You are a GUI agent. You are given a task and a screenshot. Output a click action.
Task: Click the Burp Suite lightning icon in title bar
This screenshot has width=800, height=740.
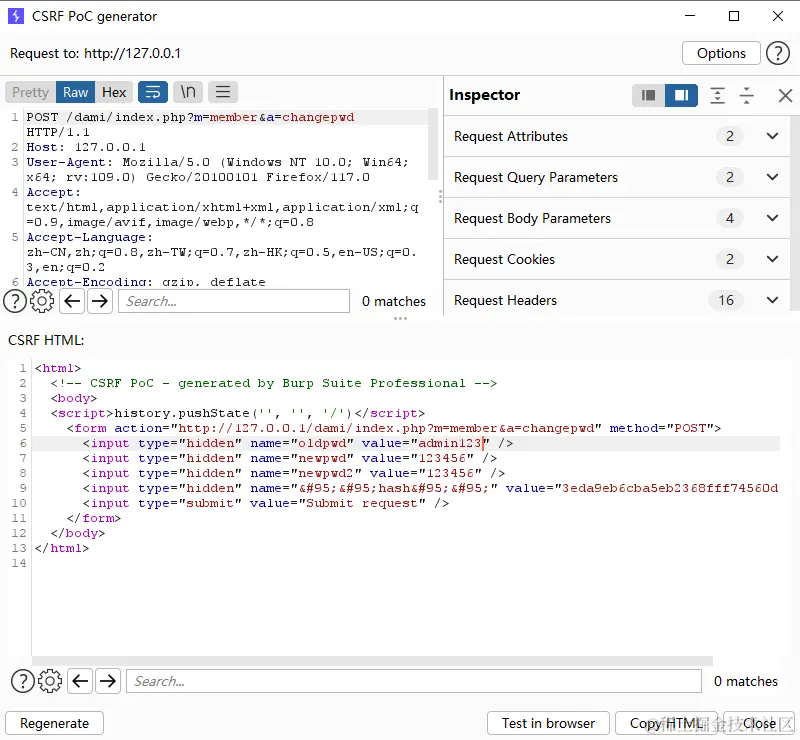click(x=16, y=16)
